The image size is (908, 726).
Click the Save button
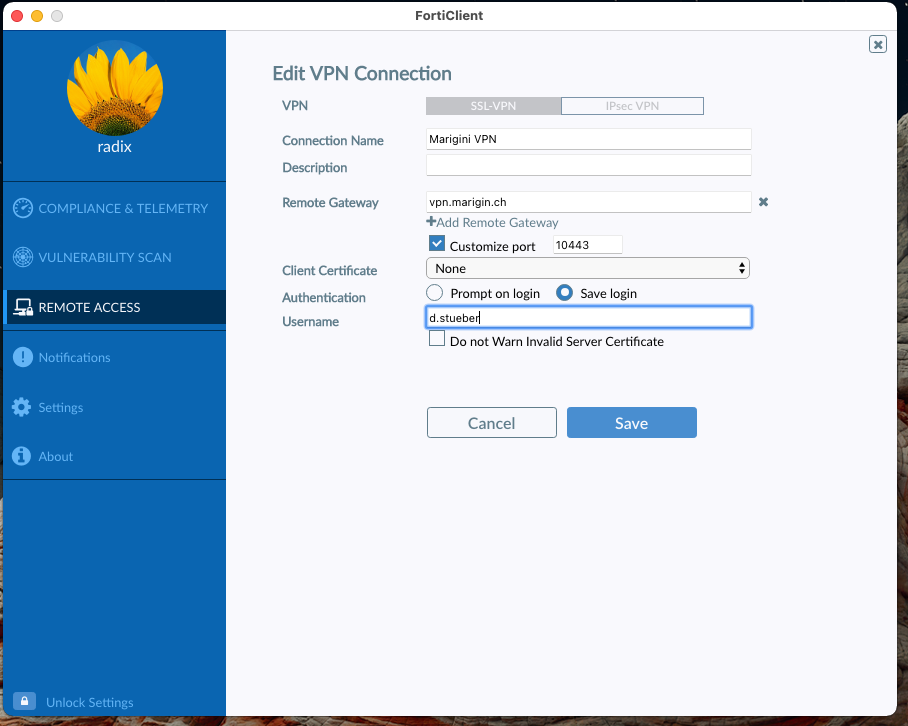tap(631, 422)
